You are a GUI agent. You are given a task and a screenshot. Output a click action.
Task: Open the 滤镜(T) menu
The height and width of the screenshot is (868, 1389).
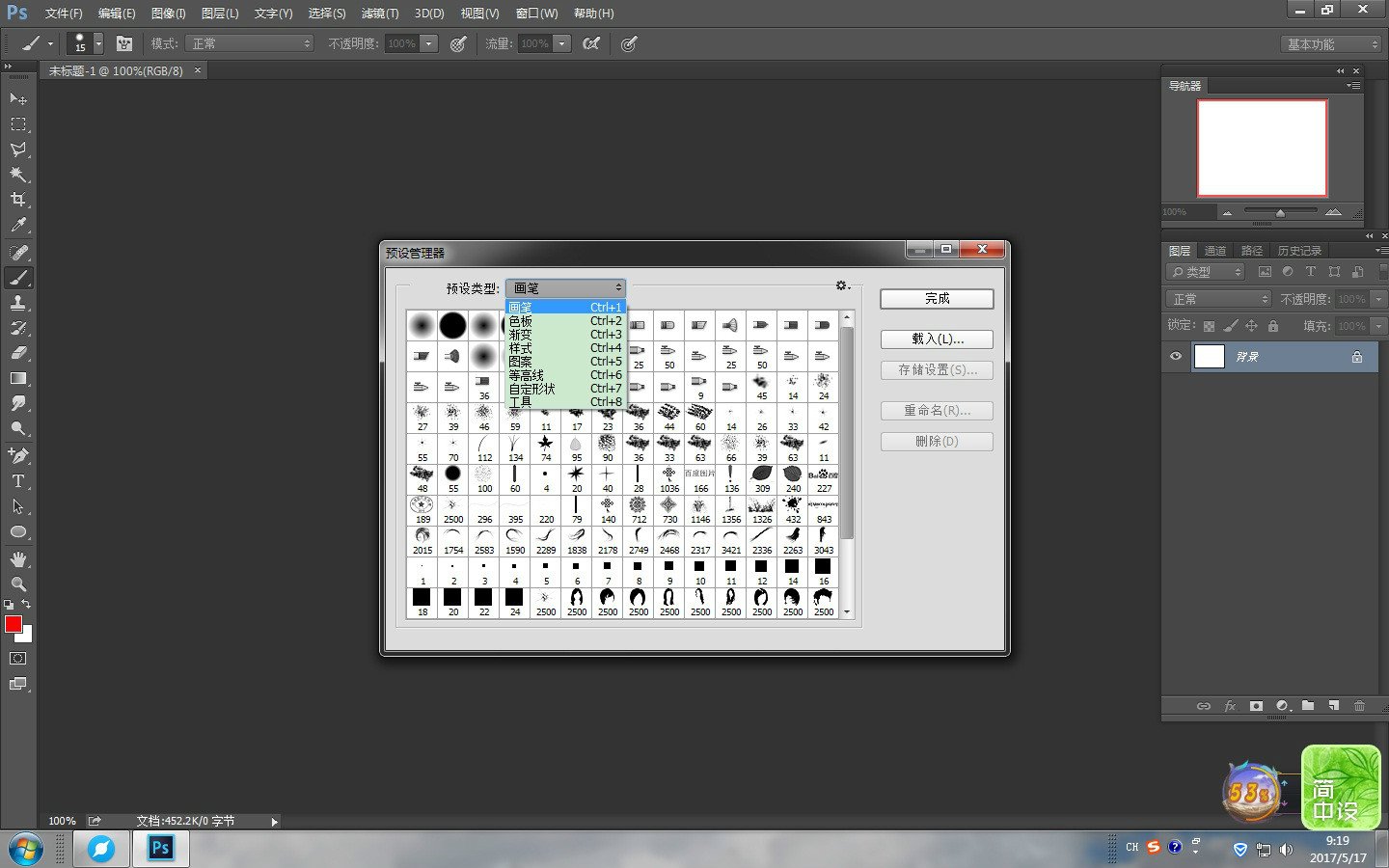tap(379, 14)
